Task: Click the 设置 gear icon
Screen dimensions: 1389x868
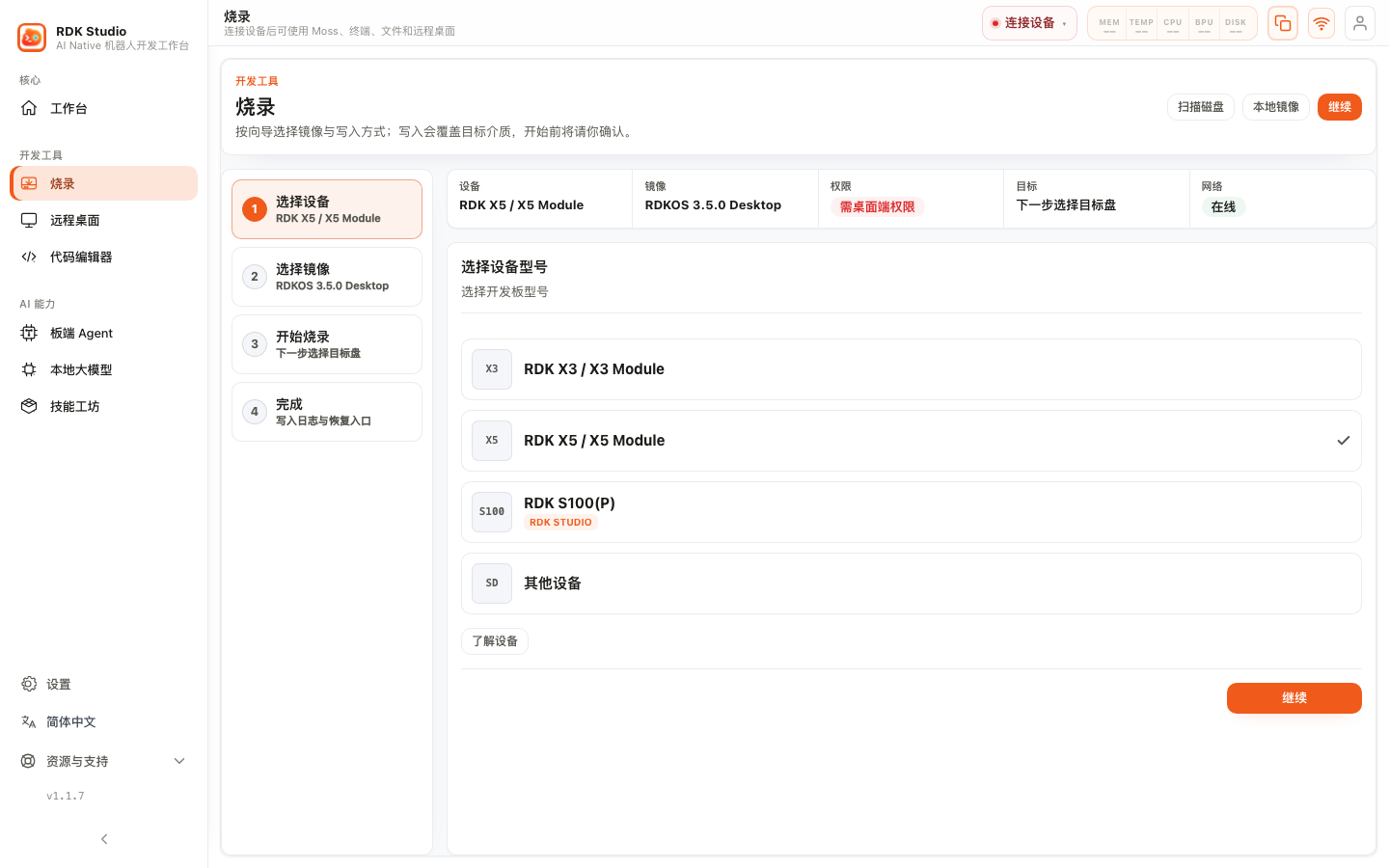Action: click(29, 684)
